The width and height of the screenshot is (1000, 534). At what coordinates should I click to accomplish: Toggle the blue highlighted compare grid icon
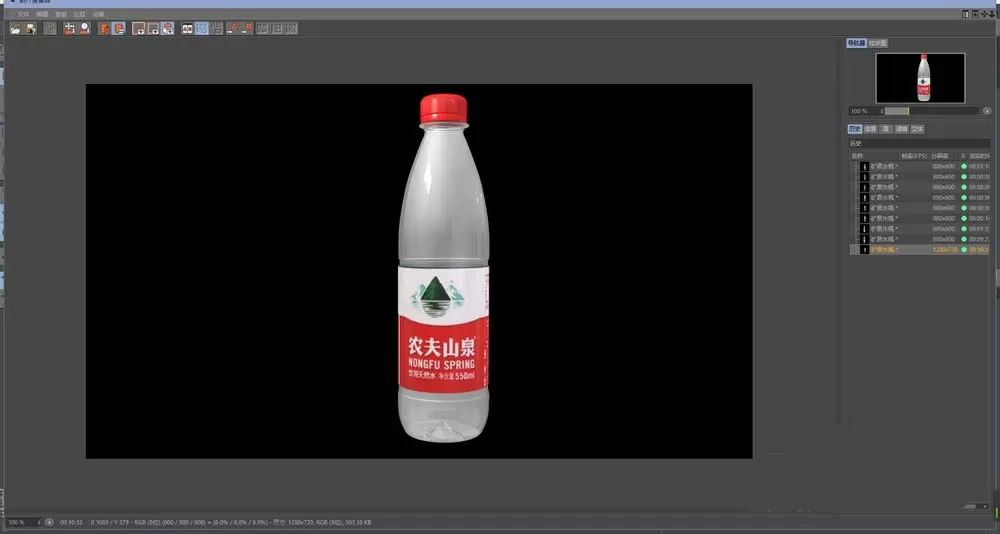(202, 28)
